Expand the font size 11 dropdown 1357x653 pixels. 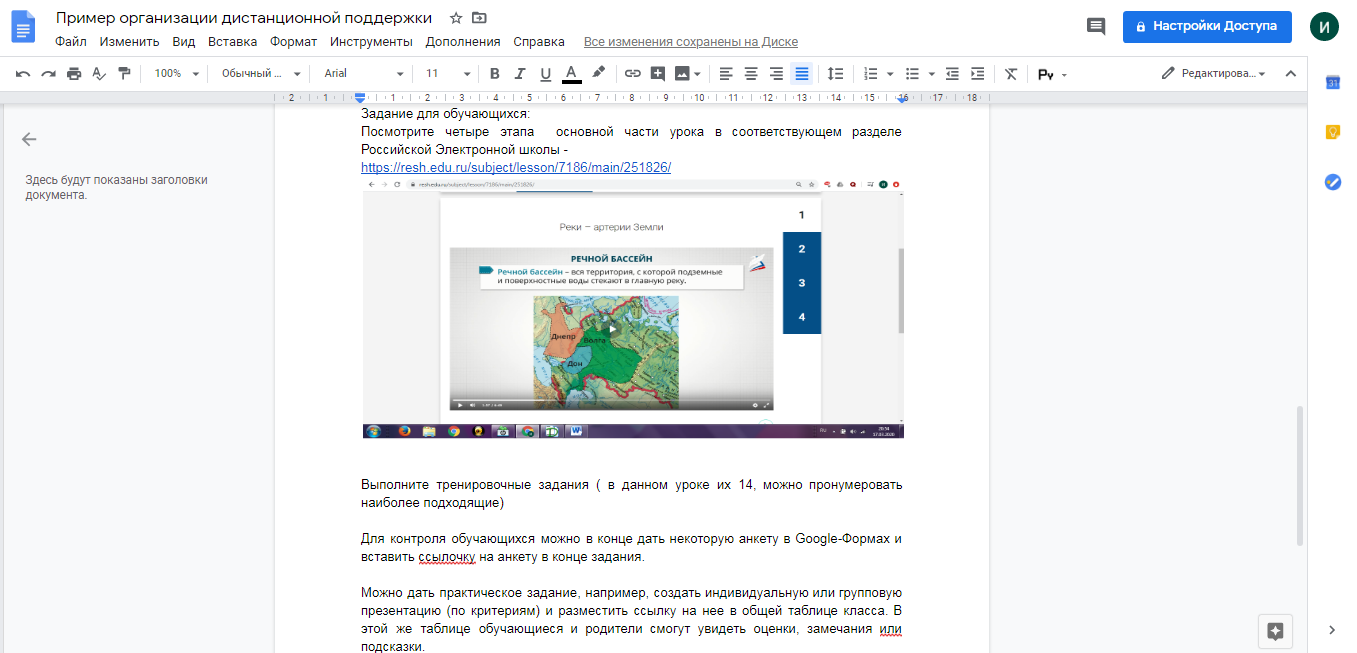tap(447, 74)
